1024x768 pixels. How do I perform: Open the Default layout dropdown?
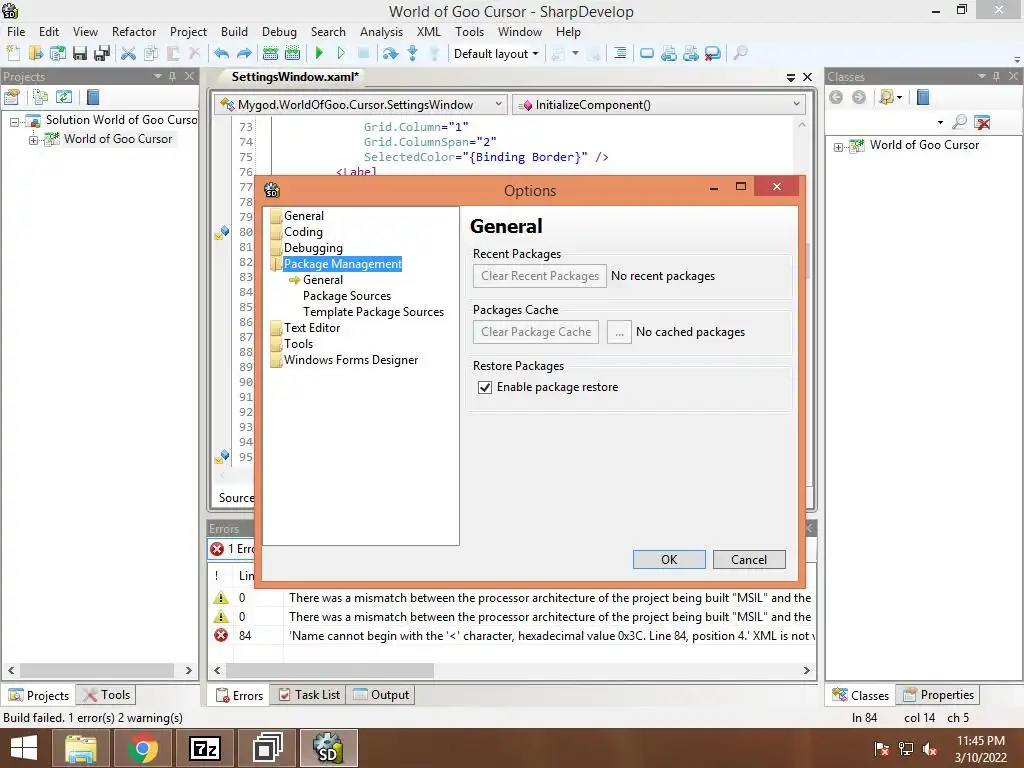click(x=496, y=54)
